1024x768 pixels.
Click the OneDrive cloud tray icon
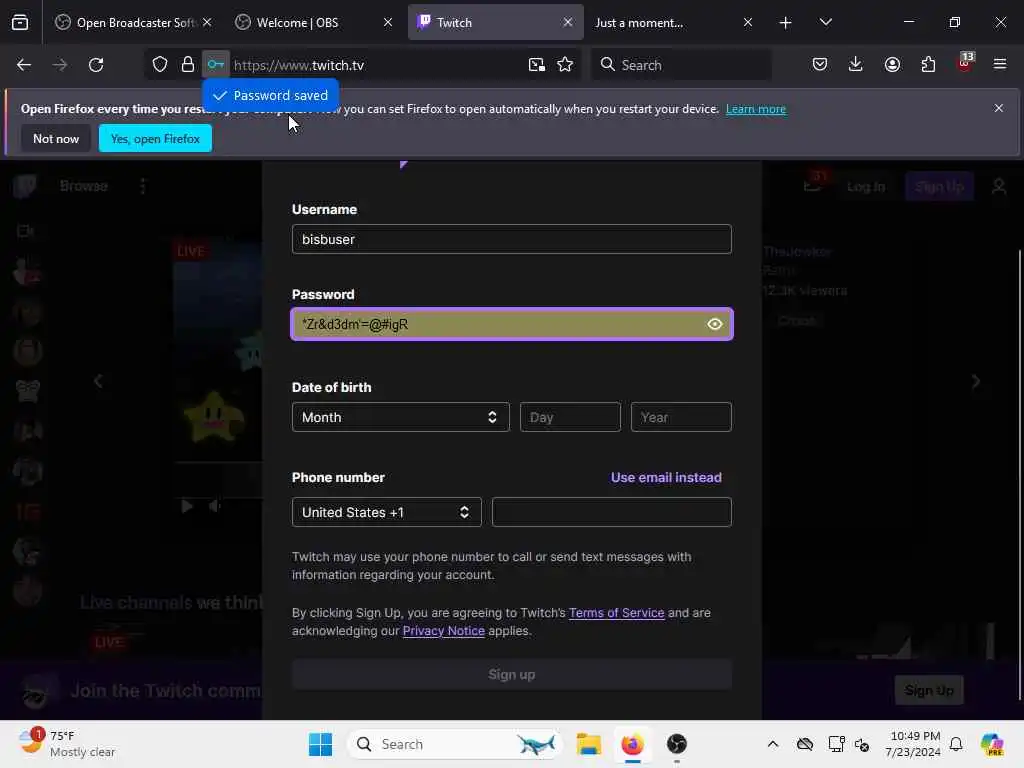coord(805,744)
